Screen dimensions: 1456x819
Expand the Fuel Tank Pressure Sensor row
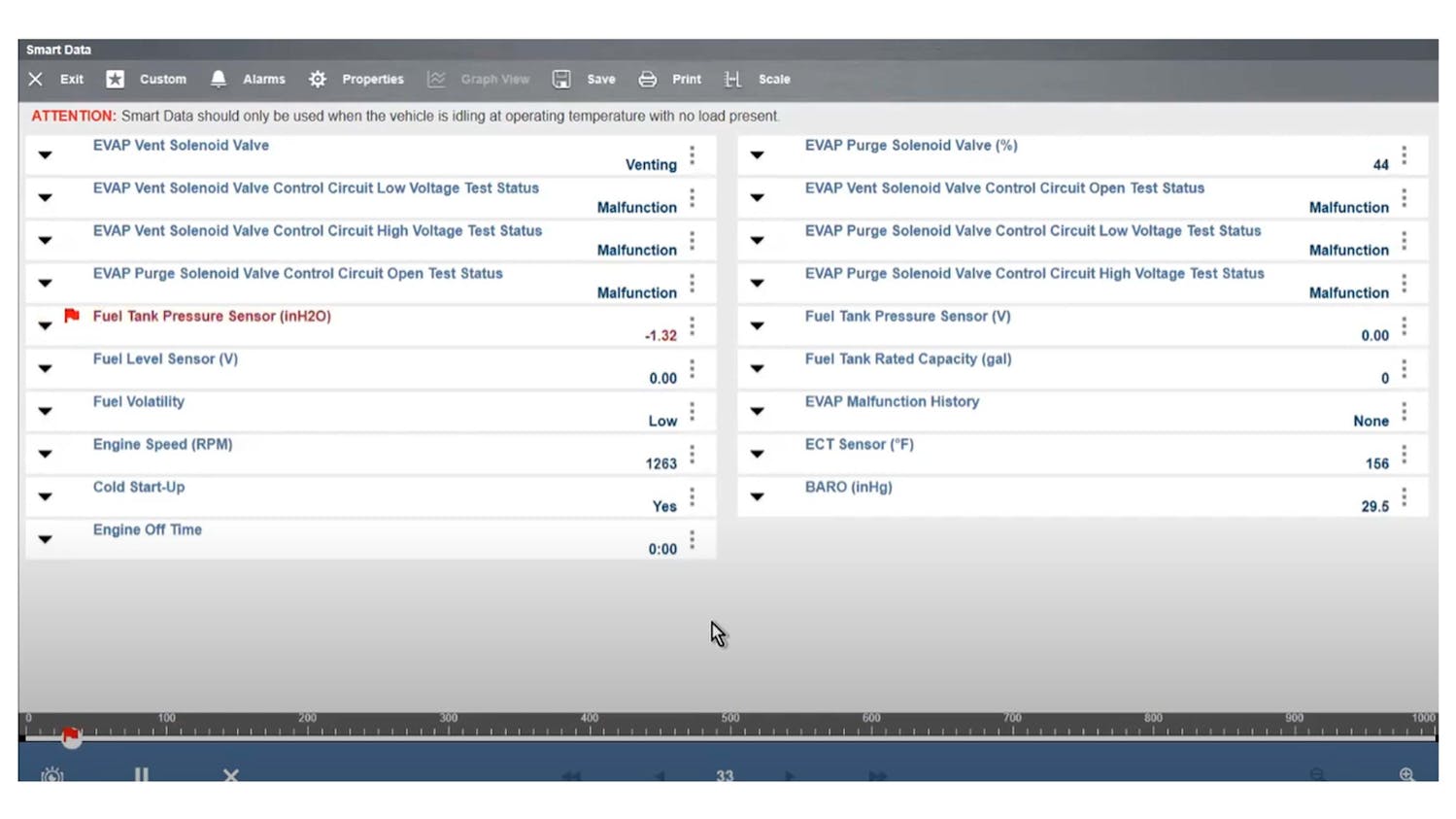point(45,325)
